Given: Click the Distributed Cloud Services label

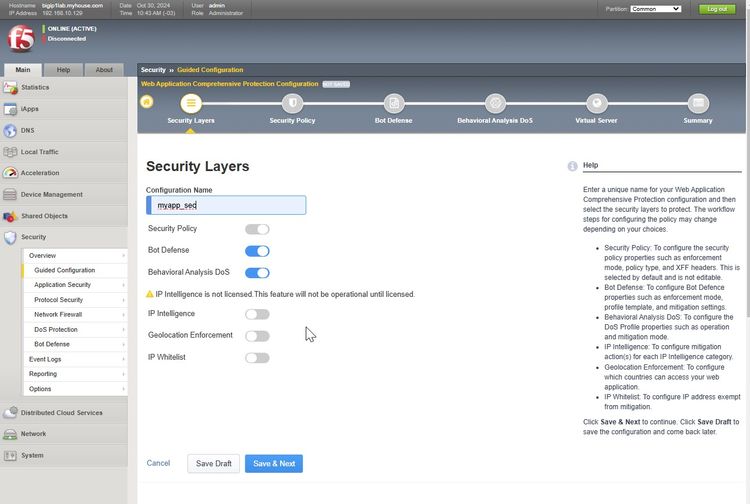Looking at the screenshot, I should 62,413.
